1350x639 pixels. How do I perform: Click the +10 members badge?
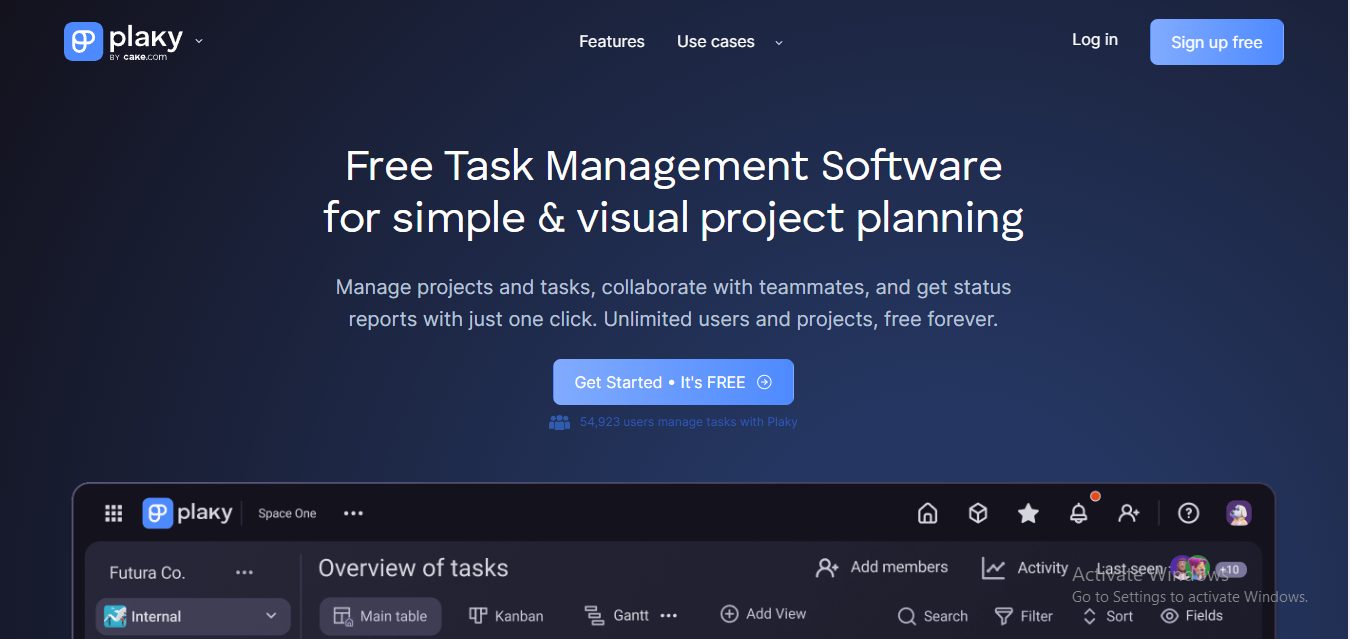tap(1230, 570)
